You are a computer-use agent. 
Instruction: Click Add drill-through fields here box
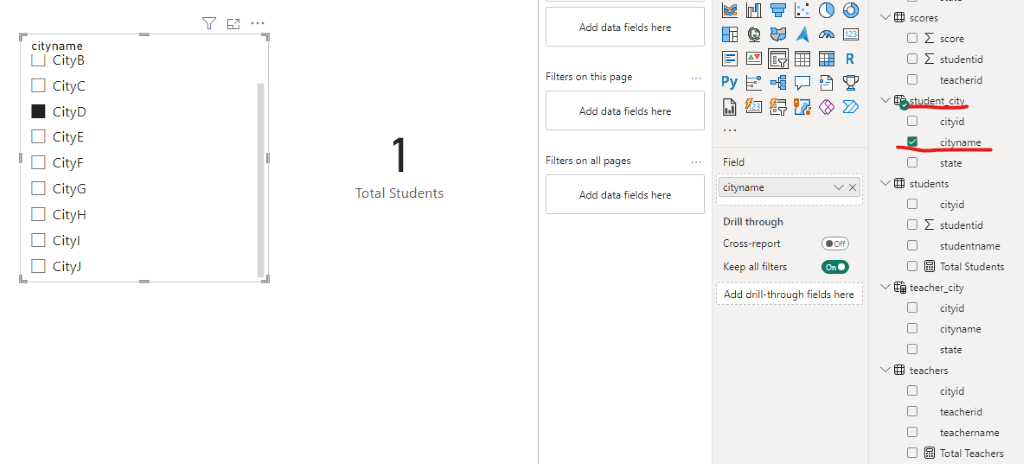pos(789,294)
